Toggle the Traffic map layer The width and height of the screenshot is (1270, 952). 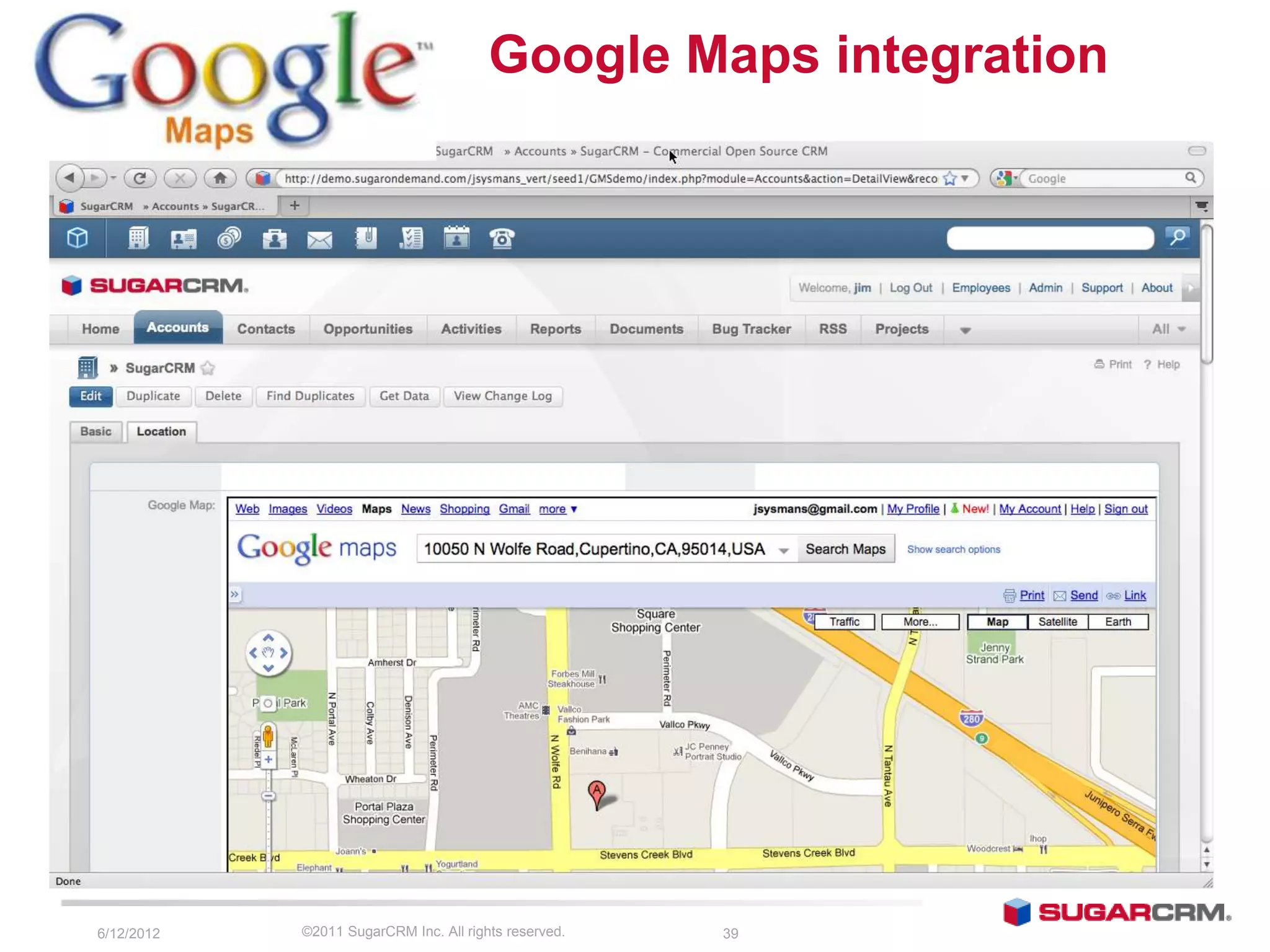845,622
